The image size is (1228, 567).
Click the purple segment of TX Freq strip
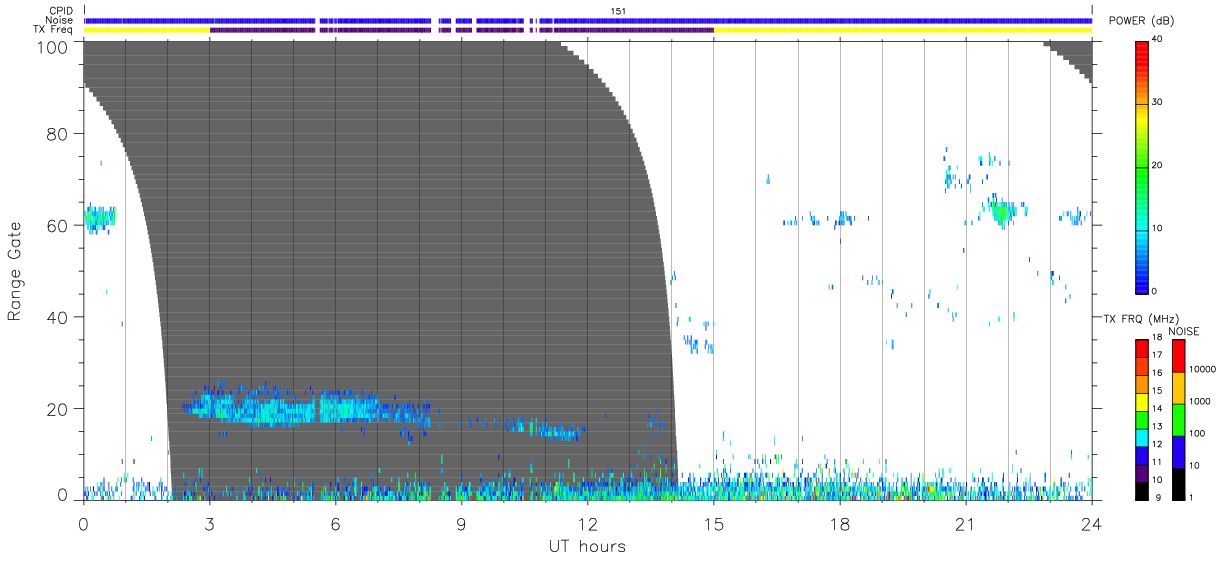[461, 30]
